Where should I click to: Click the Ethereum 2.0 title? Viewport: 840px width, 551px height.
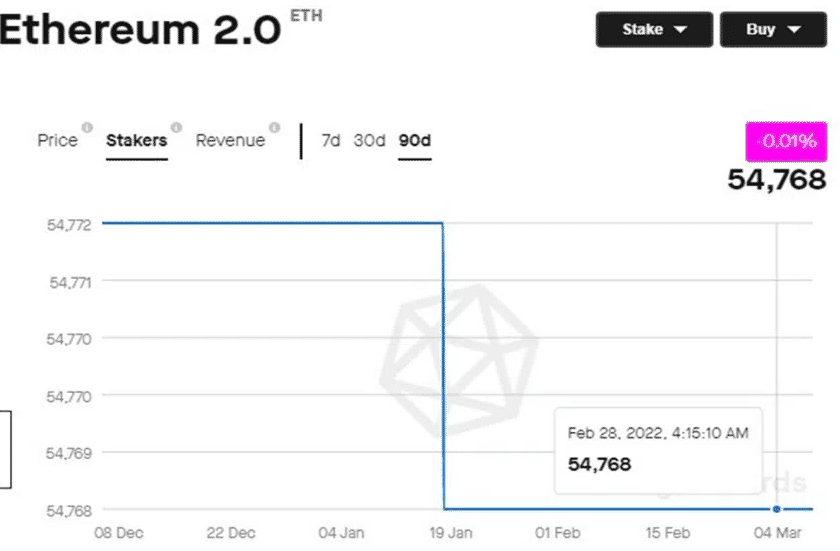coord(140,30)
